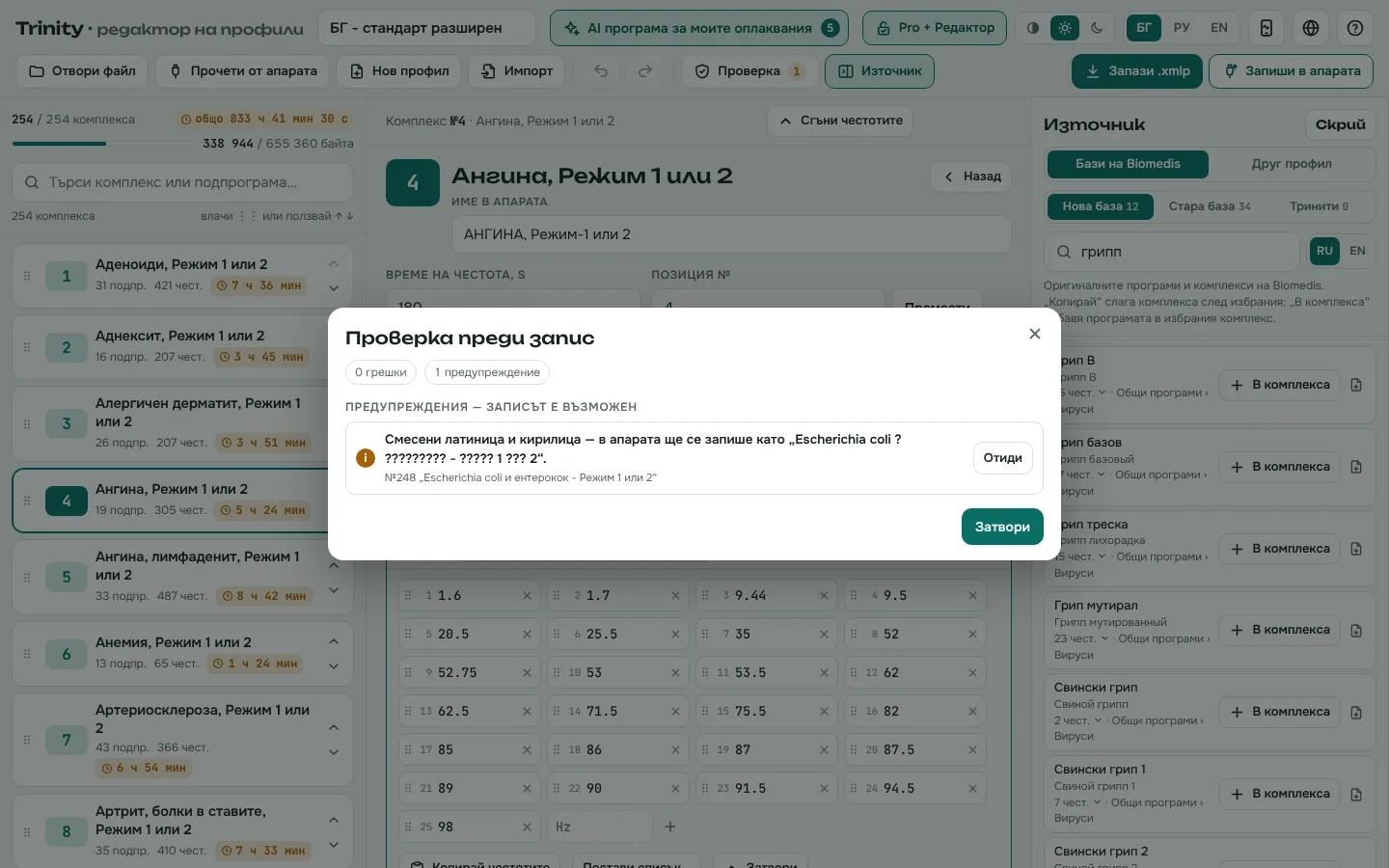Click the globe icon in header

[1311, 28]
